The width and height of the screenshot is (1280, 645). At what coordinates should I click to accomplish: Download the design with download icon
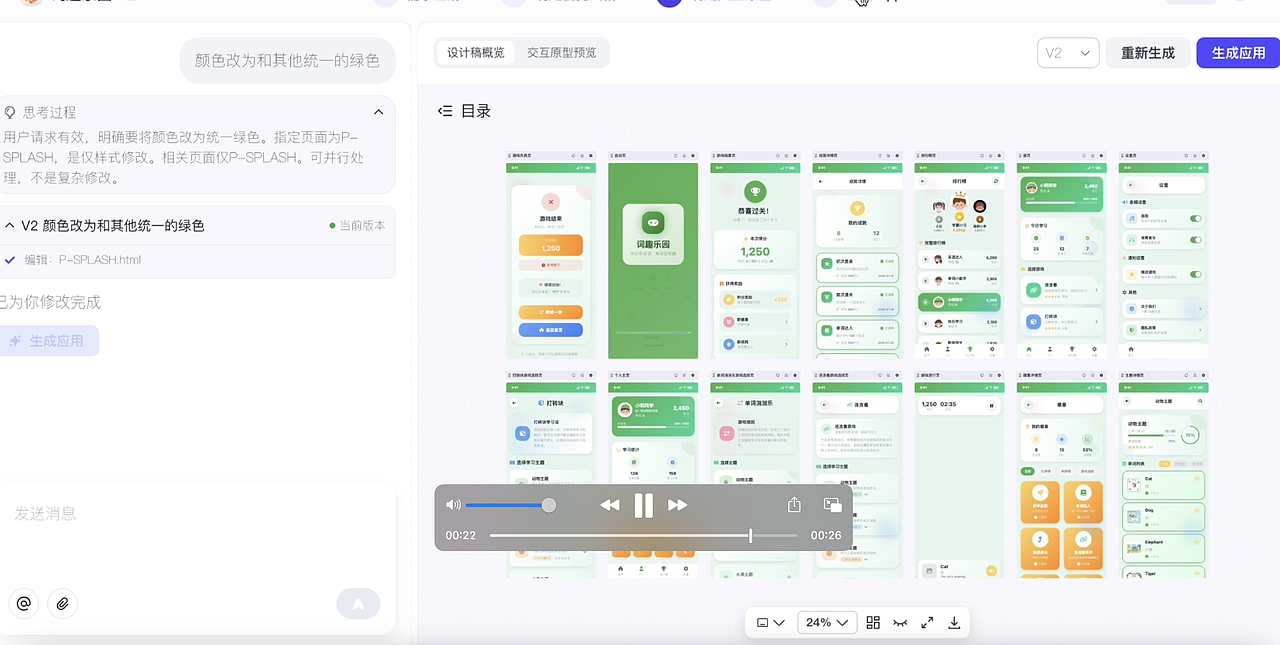(954, 622)
